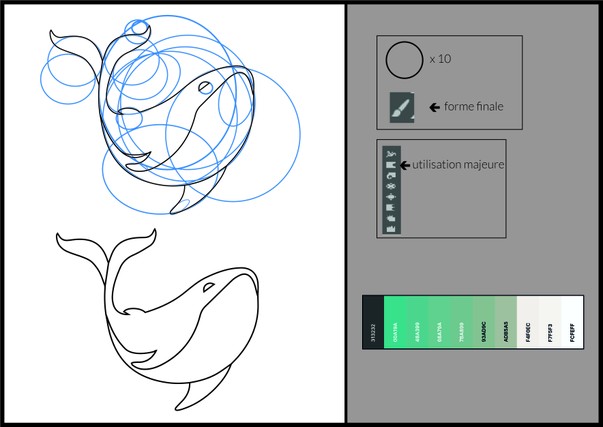The height and width of the screenshot is (427, 603).
Task: Click the forme finale label
Action: click(x=473, y=106)
